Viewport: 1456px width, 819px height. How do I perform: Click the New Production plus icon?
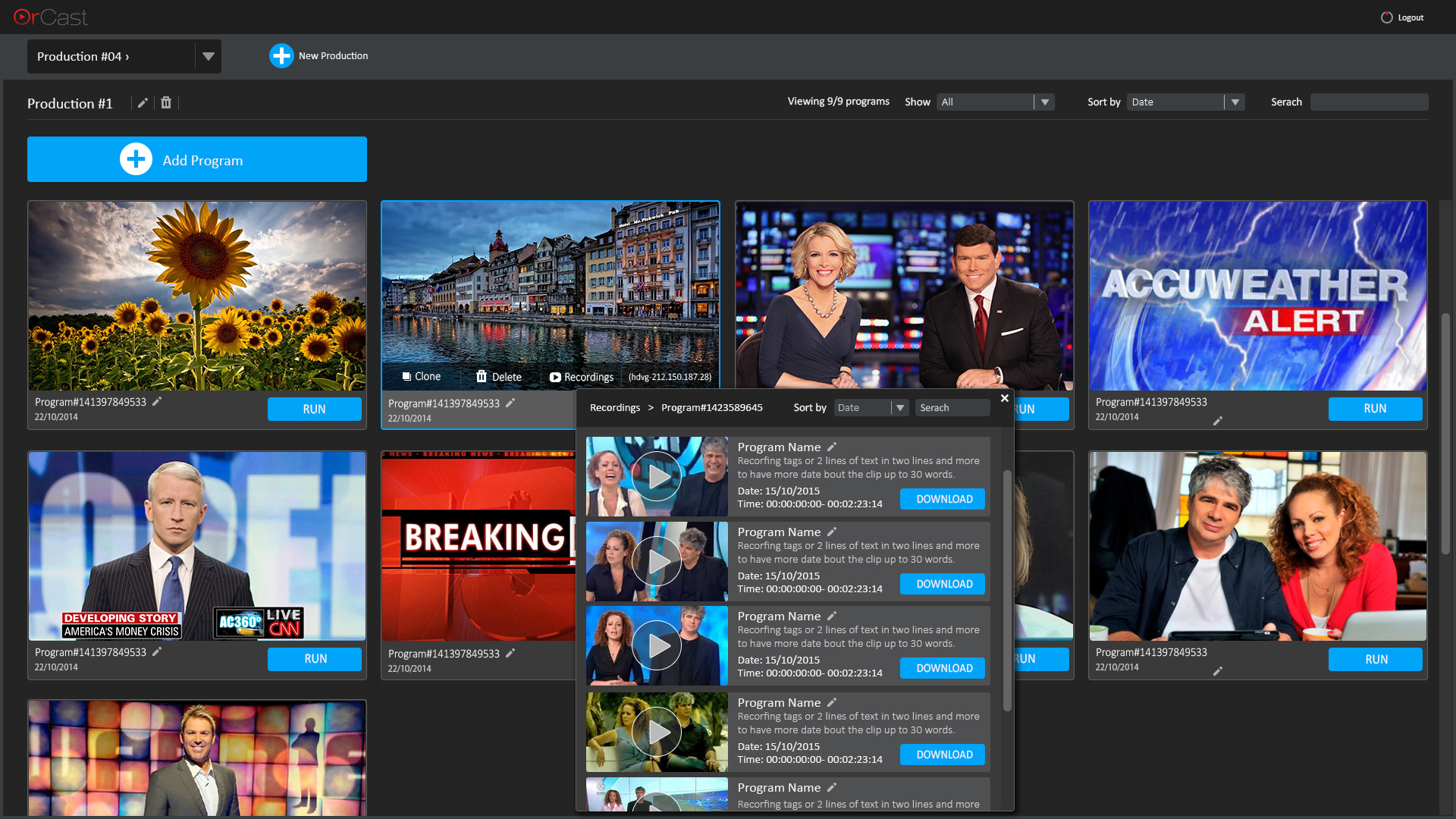(281, 55)
